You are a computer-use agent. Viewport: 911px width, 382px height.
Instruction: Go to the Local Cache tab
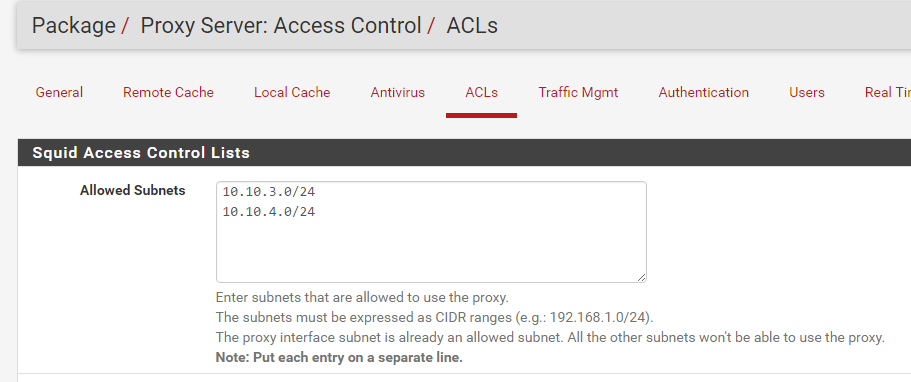point(292,92)
